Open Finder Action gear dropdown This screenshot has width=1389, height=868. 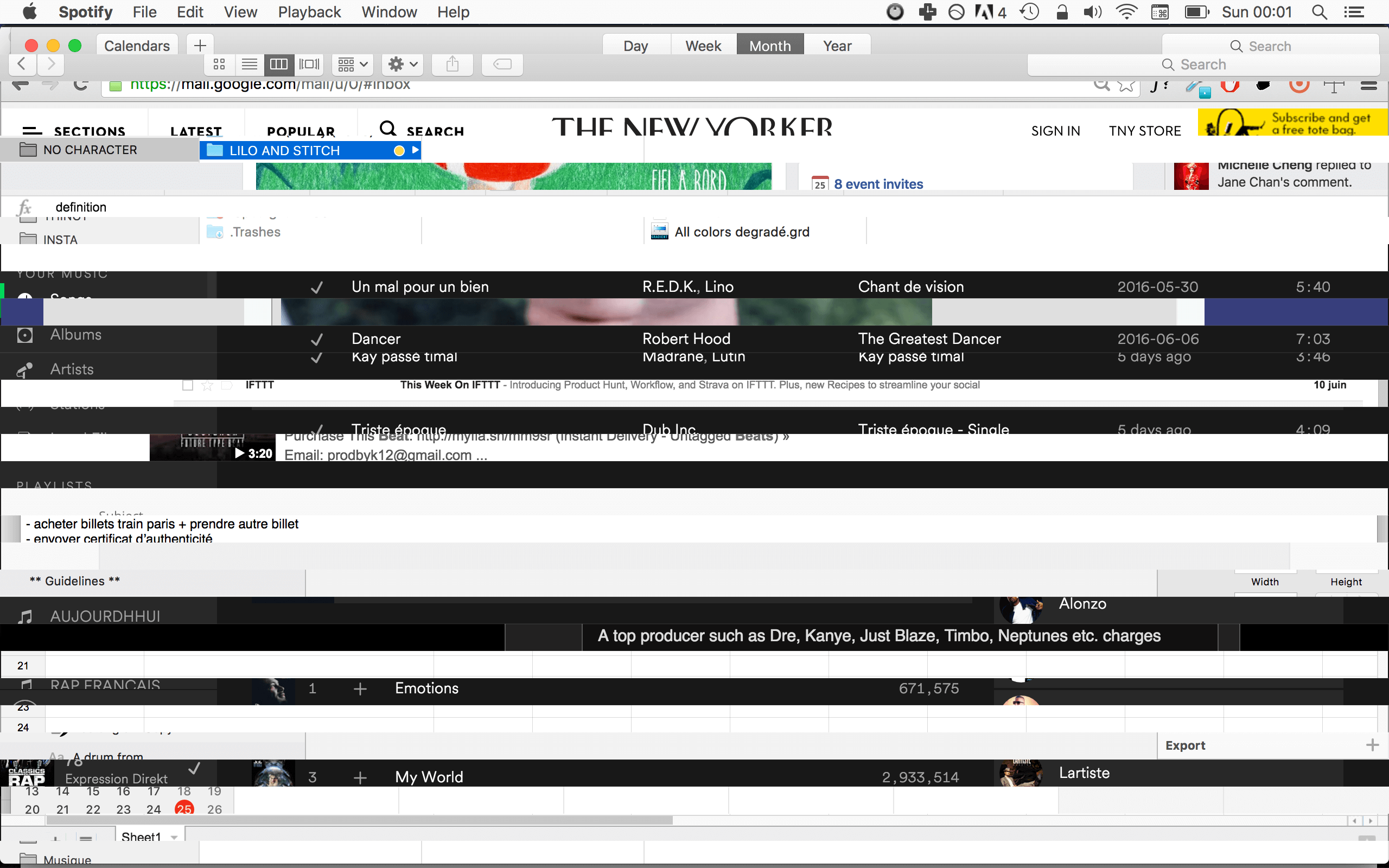[403, 65]
